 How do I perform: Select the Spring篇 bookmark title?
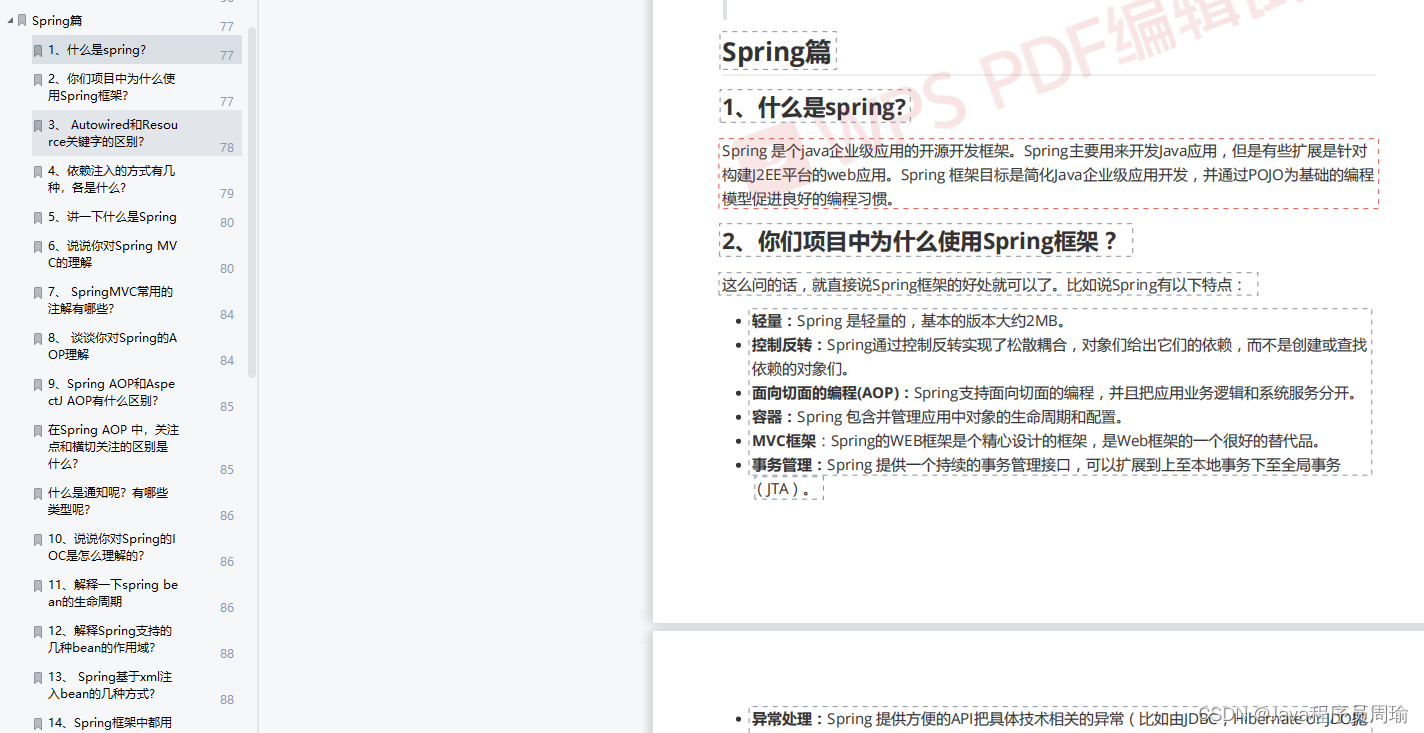pyautogui.click(x=57, y=21)
